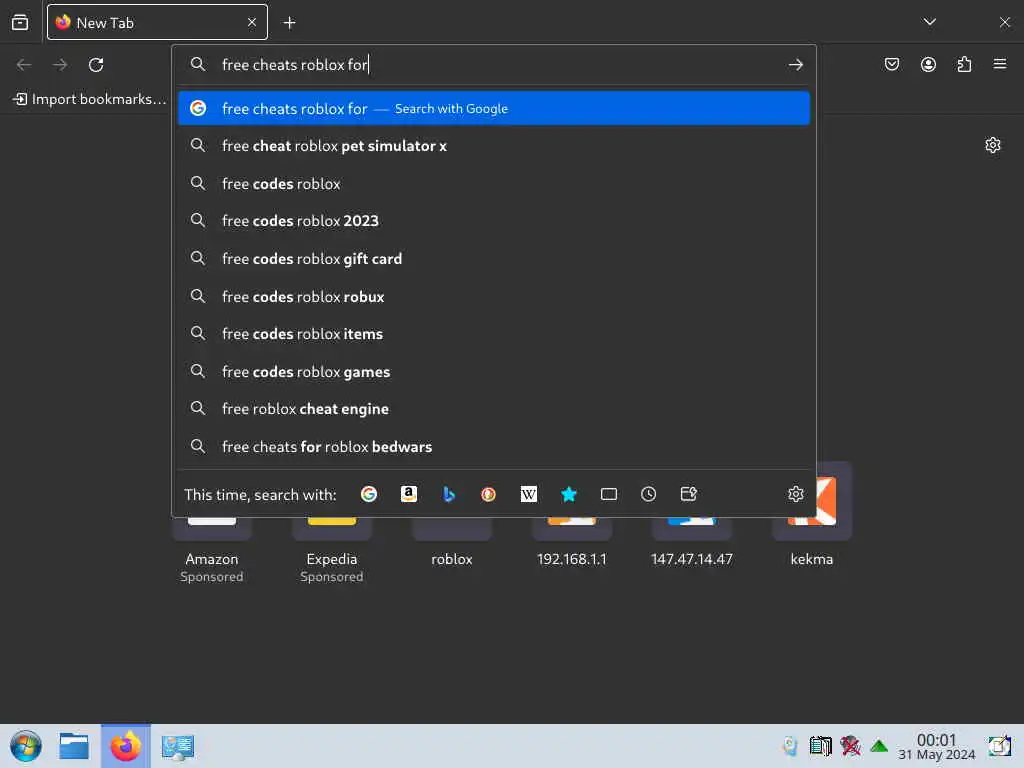
Task: Click the Go arrow in address bar
Action: 795,65
